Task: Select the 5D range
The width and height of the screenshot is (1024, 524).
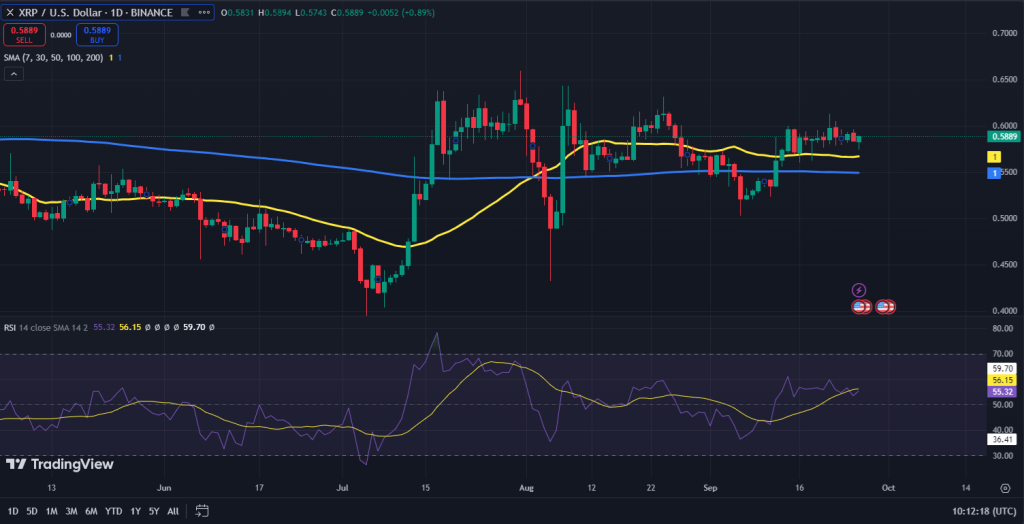Action: (32, 510)
